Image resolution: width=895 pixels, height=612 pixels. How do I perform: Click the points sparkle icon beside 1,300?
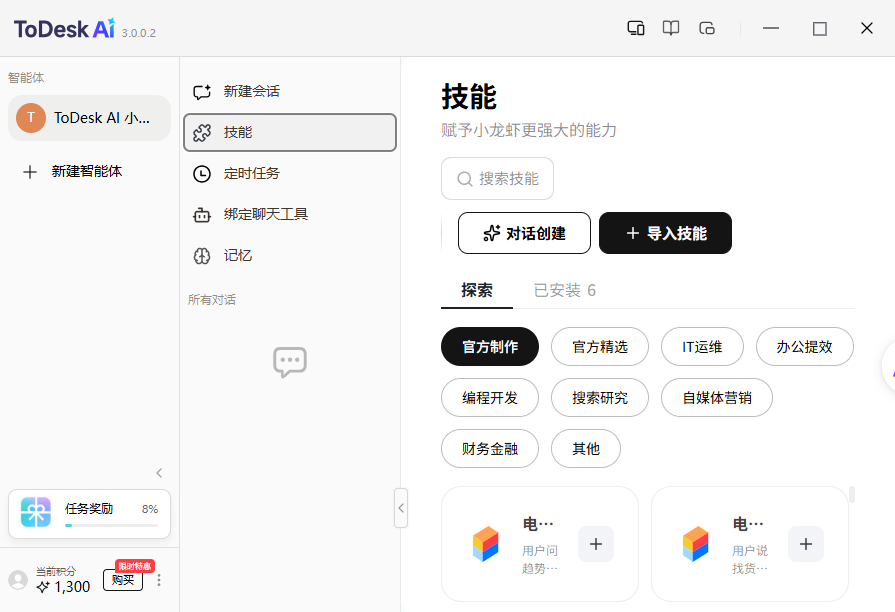[43, 587]
